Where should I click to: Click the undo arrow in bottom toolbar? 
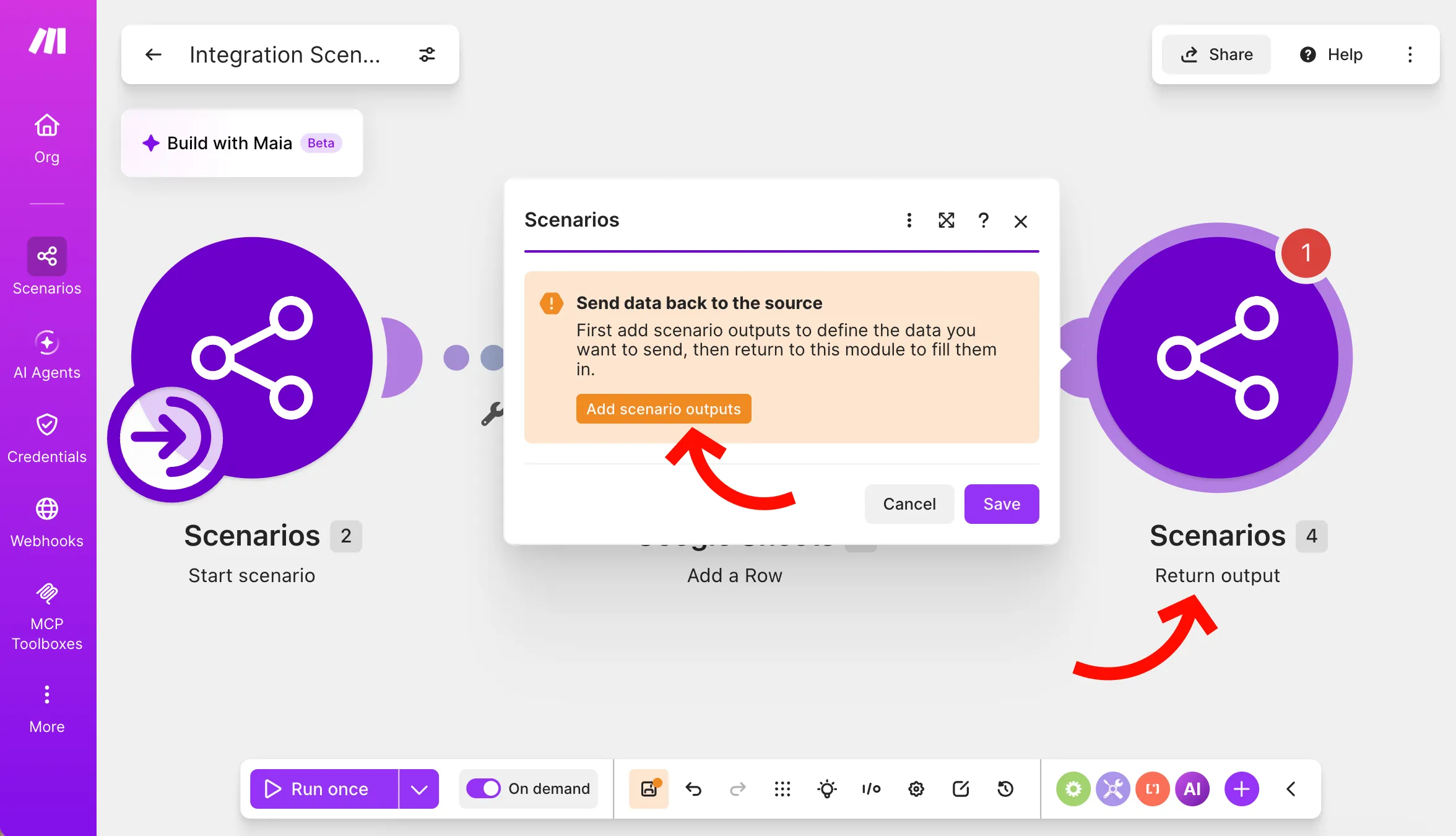pyautogui.click(x=693, y=789)
